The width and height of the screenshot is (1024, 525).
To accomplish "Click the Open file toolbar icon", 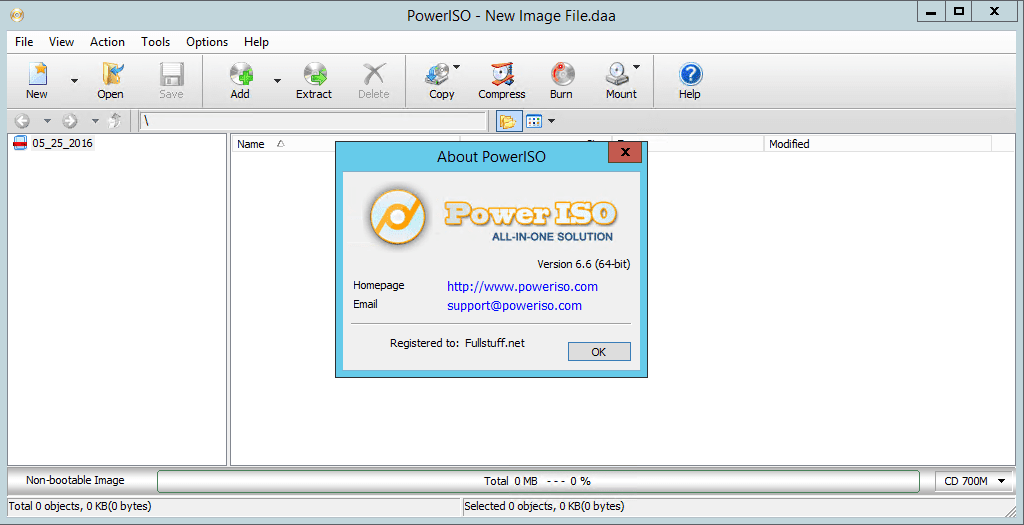I will point(110,74).
